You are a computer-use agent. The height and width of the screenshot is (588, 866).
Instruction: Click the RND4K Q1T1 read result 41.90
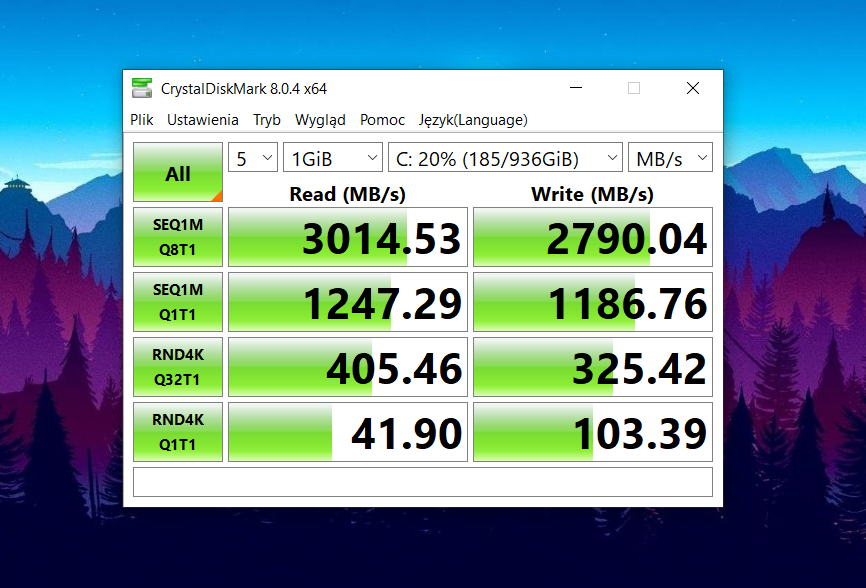pyautogui.click(x=348, y=432)
